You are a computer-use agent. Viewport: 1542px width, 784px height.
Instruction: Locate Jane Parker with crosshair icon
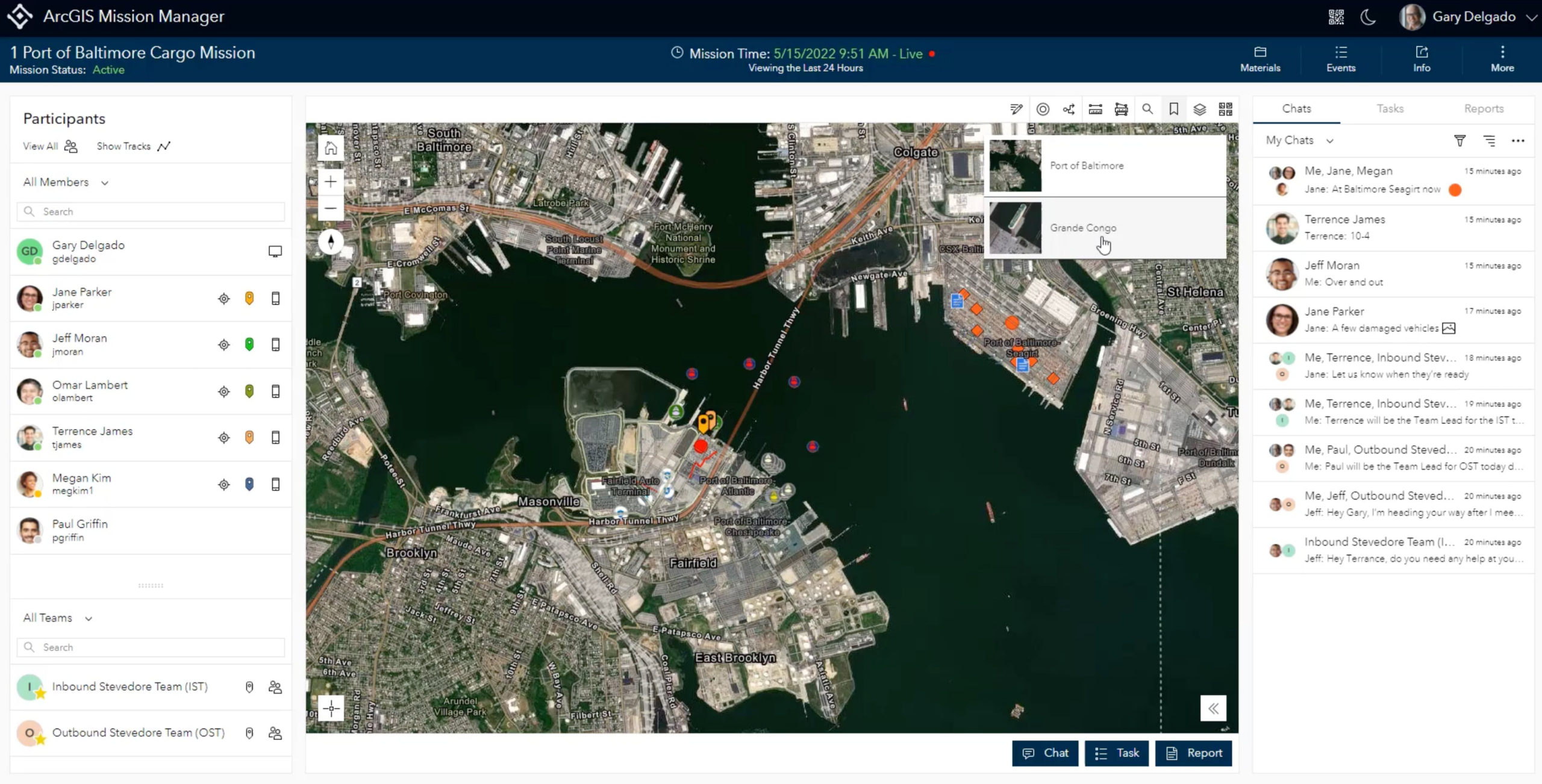pos(224,299)
